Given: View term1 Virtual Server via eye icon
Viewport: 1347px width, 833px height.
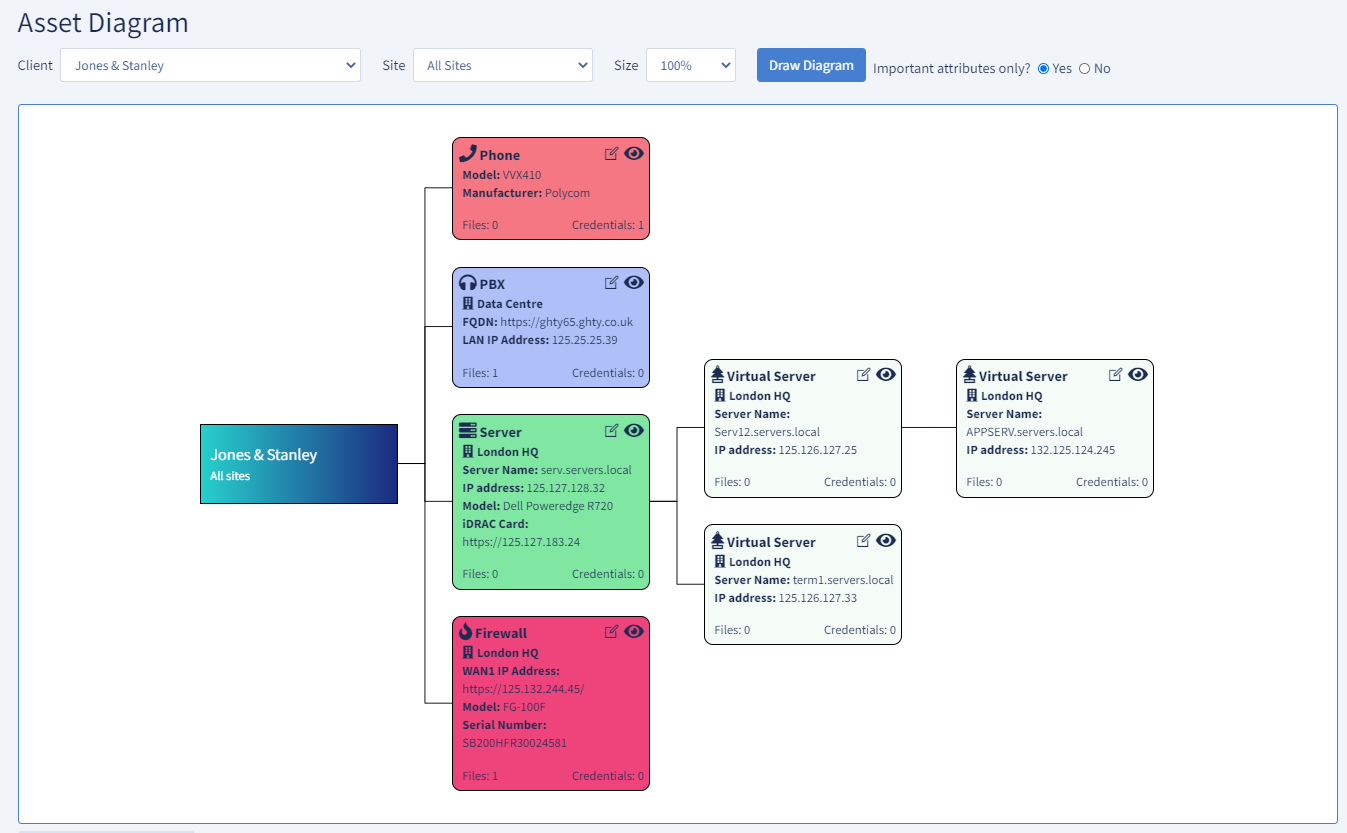Looking at the screenshot, I should coord(886,540).
